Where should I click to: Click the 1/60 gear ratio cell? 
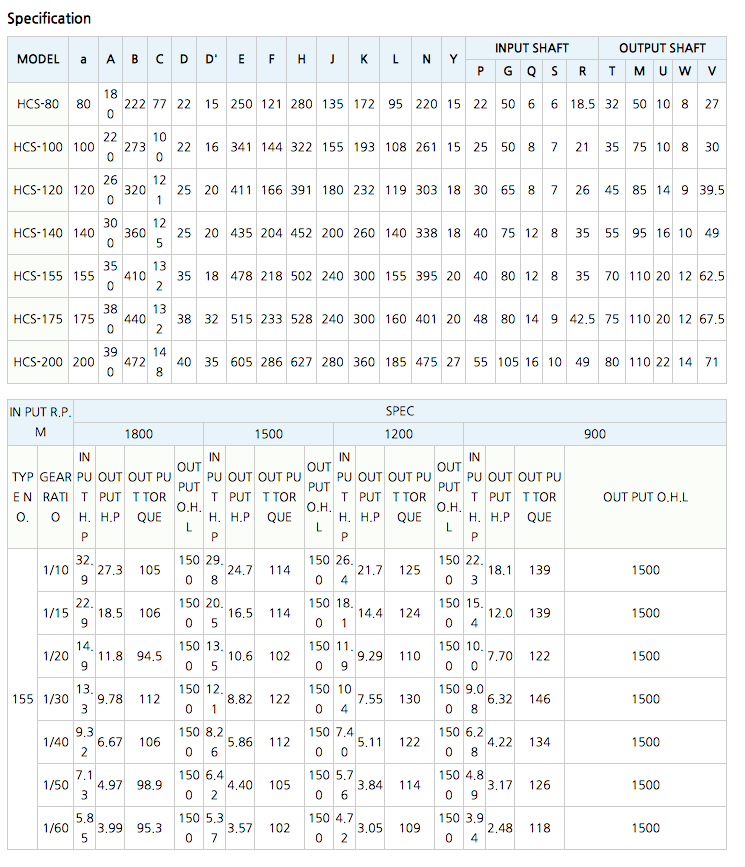pos(55,828)
